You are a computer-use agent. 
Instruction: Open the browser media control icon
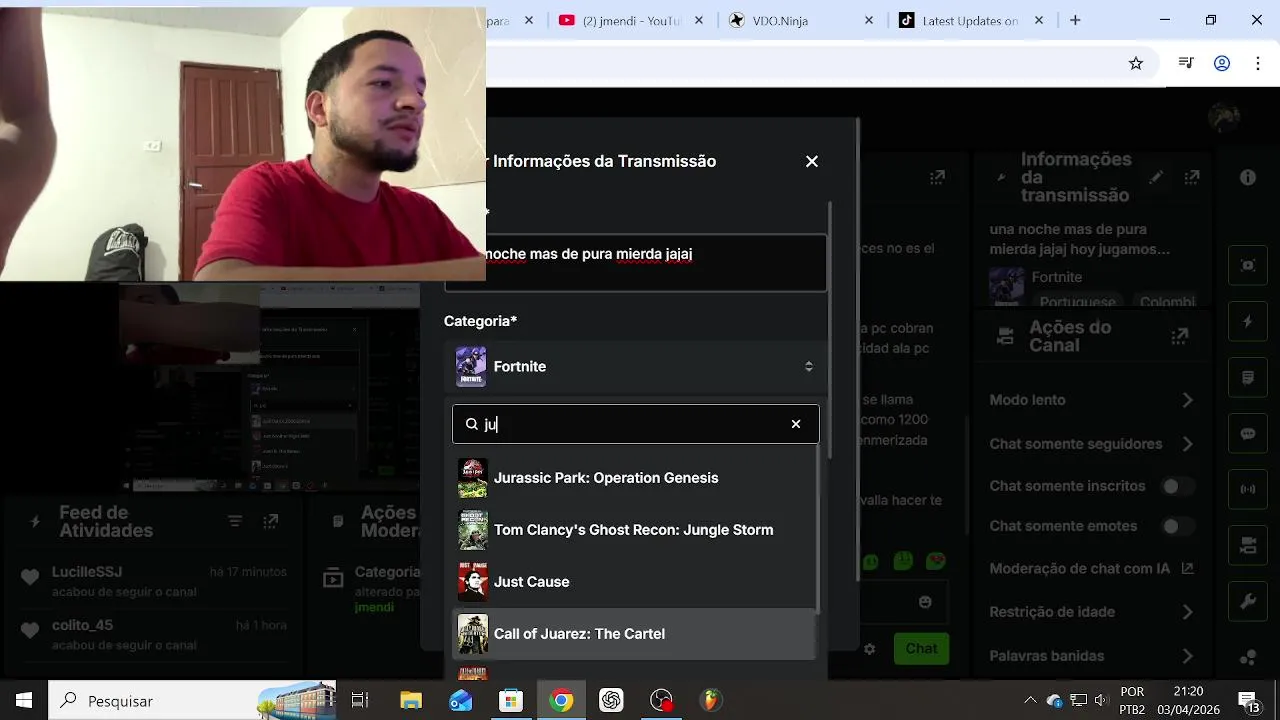click(1186, 63)
